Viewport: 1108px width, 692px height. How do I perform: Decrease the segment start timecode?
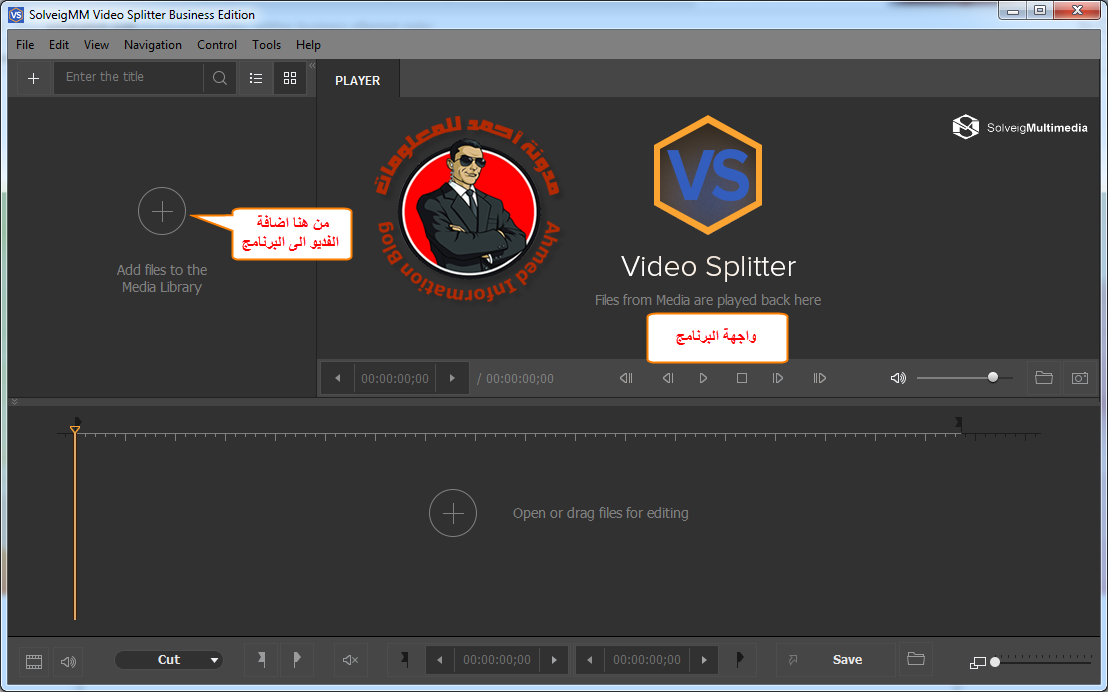[x=440, y=659]
